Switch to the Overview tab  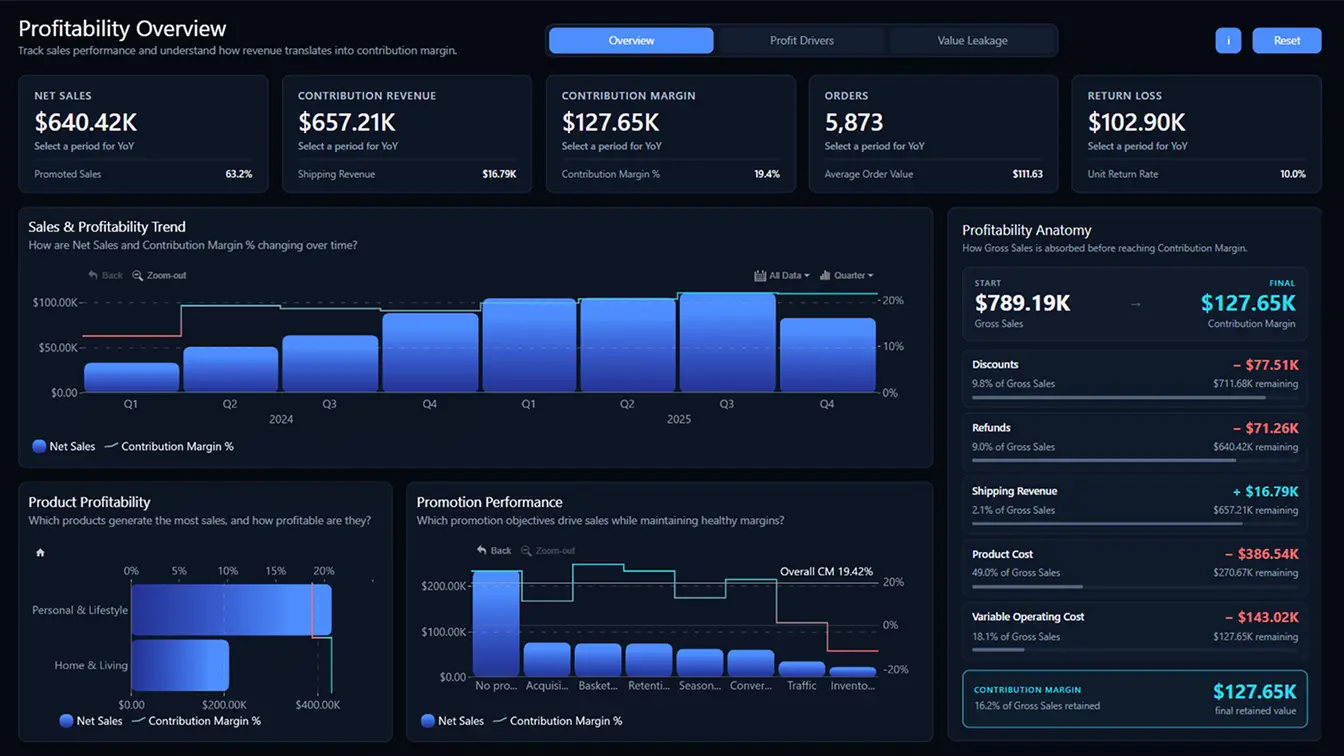click(631, 40)
